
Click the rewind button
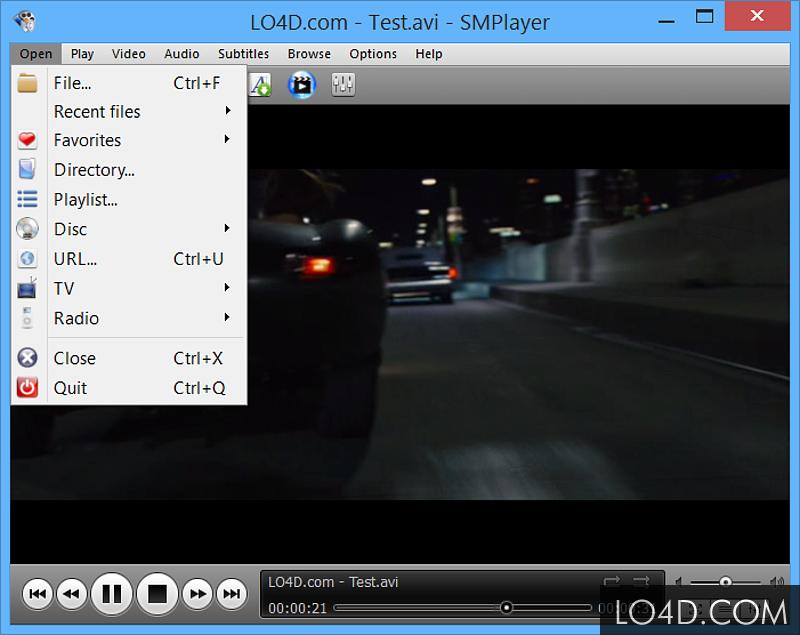pos(71,594)
